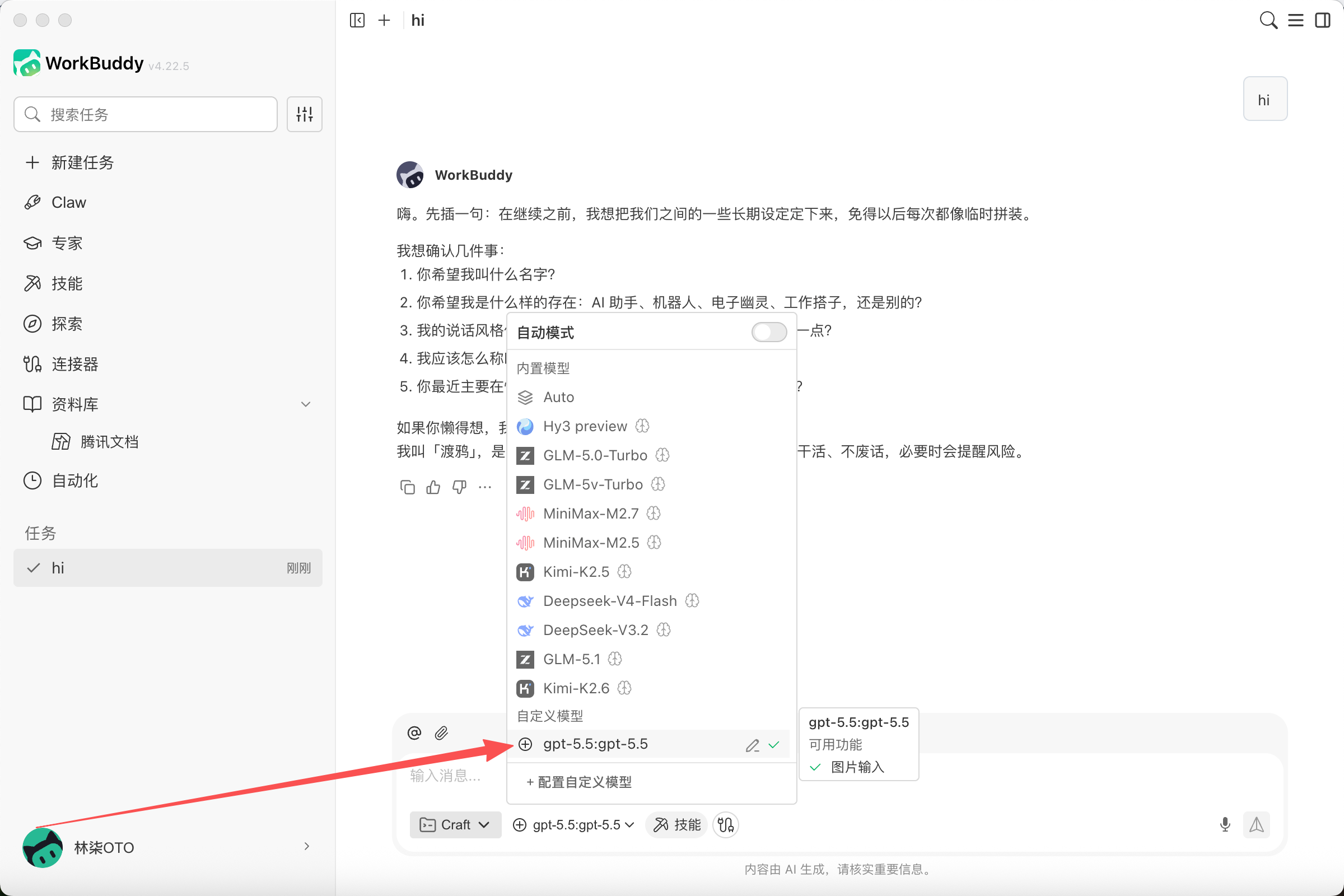This screenshot has width=1344, height=896.
Task: Insert a mention with the @ icon
Action: click(x=414, y=733)
